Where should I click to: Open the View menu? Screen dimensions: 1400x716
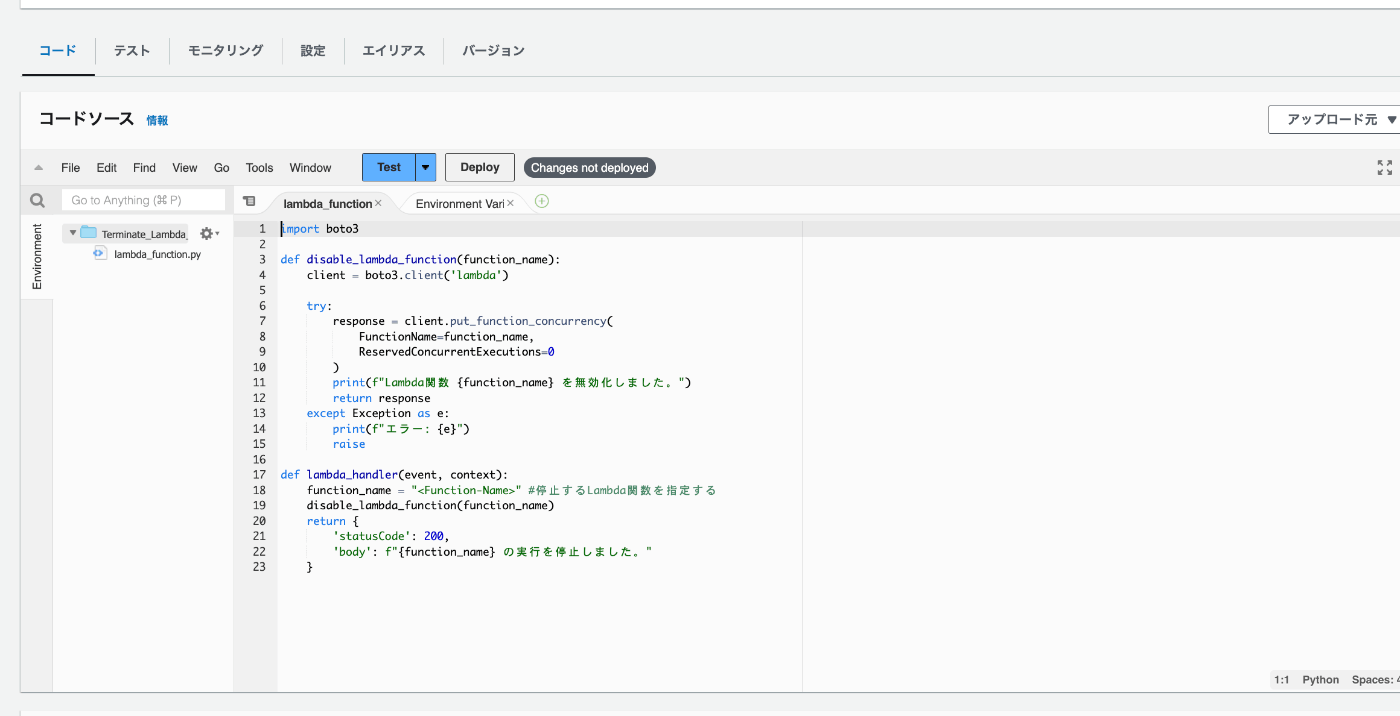(x=185, y=168)
